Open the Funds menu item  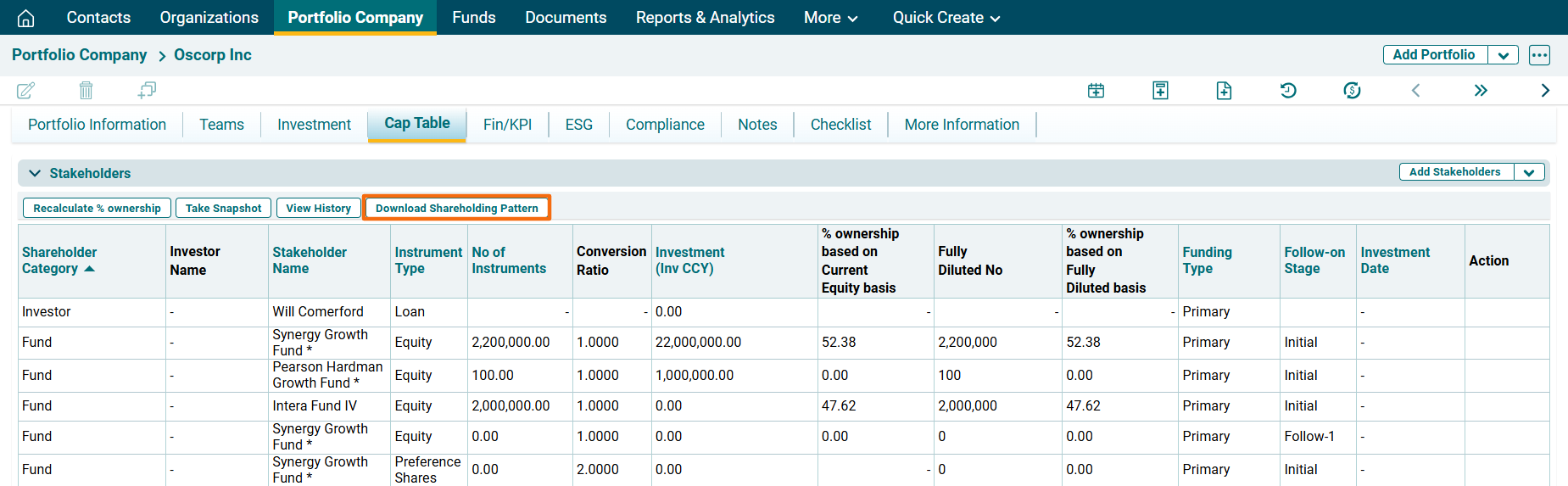(x=473, y=18)
